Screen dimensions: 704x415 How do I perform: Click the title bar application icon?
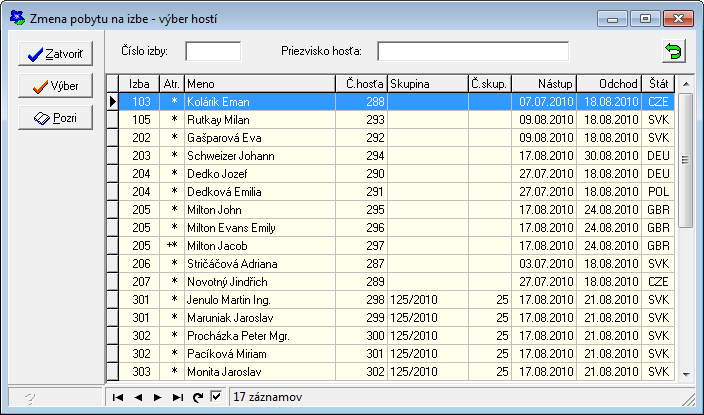click(x=17, y=18)
